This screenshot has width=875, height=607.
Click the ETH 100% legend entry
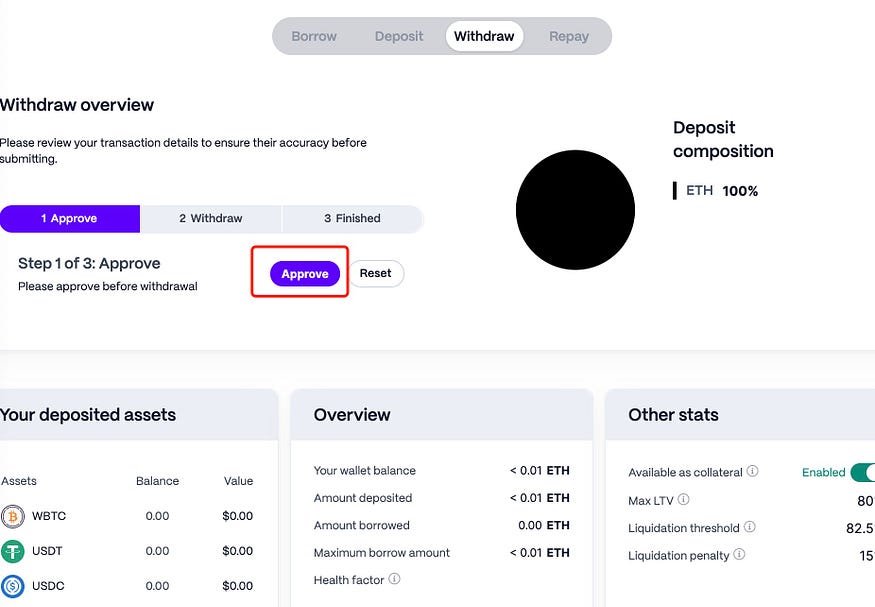point(715,191)
